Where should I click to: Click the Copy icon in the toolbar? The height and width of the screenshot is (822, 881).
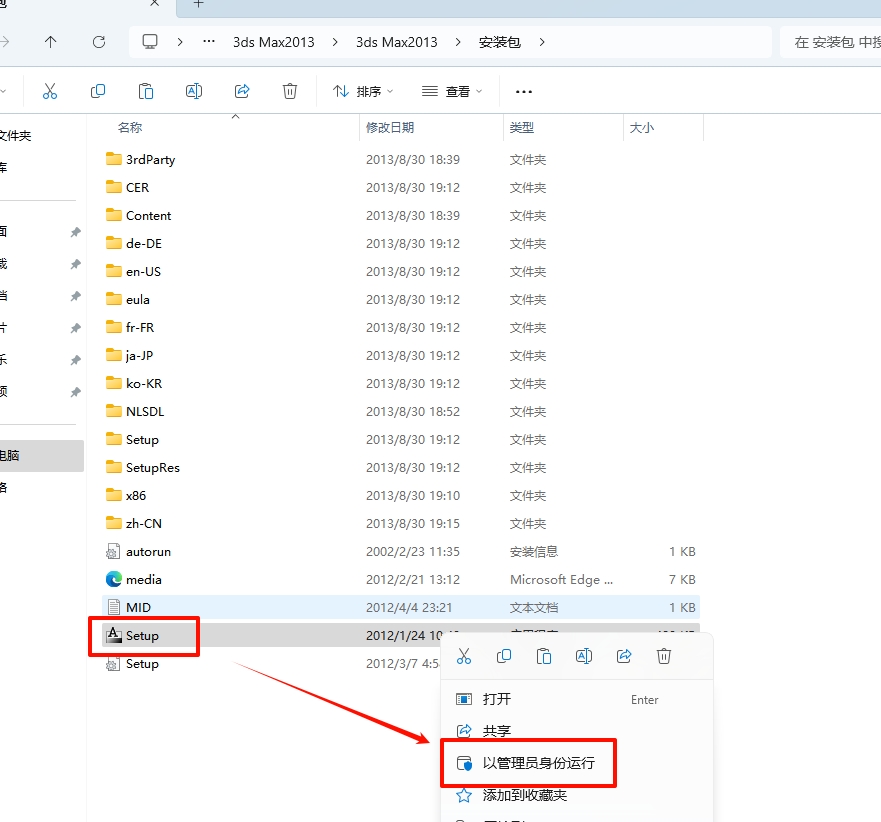click(x=98, y=91)
